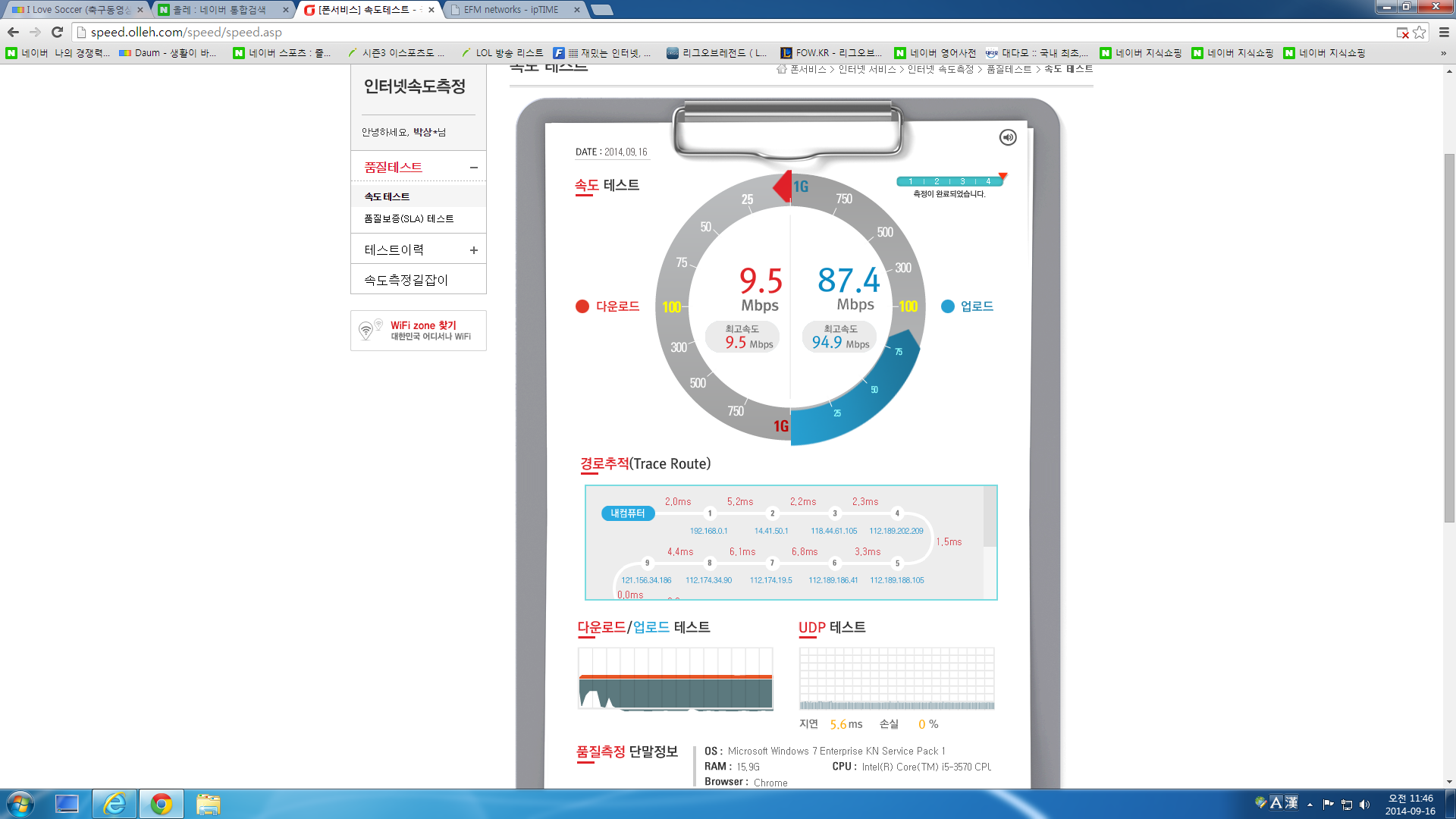Image resolution: width=1456 pixels, height=819 pixels.
Task: Open the system tray volume icon
Action: (x=1365, y=805)
